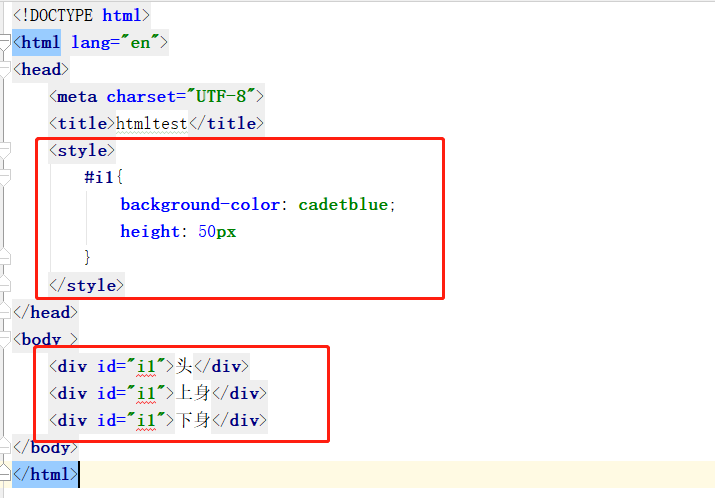Click fold end marker beside </style>
Screen dimensions: 715x498
point(5,285)
